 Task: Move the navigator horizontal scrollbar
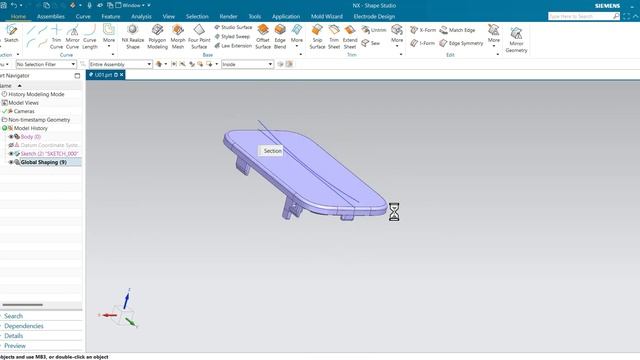click(x=22, y=304)
